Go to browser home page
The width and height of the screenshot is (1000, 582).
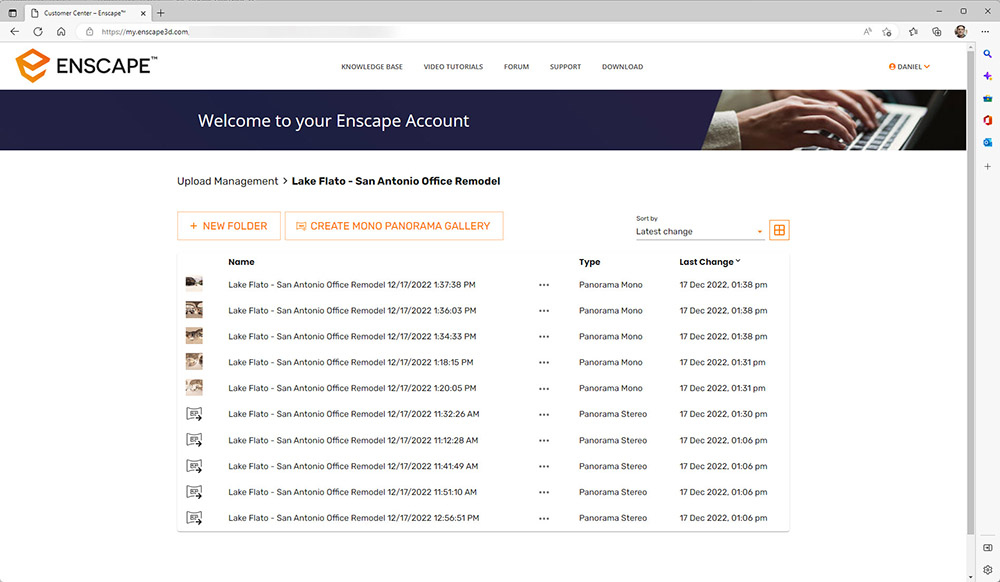click(61, 31)
